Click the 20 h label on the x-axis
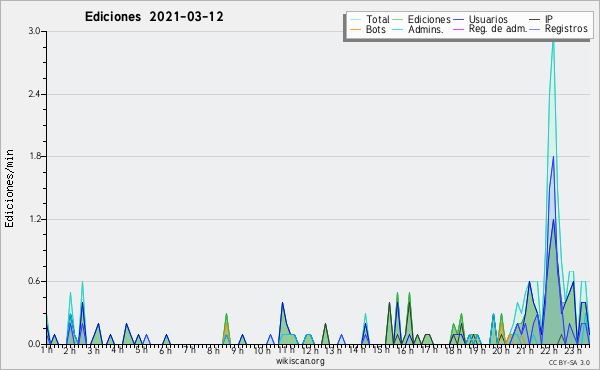Viewport: 600px width, 370px height. [501, 350]
